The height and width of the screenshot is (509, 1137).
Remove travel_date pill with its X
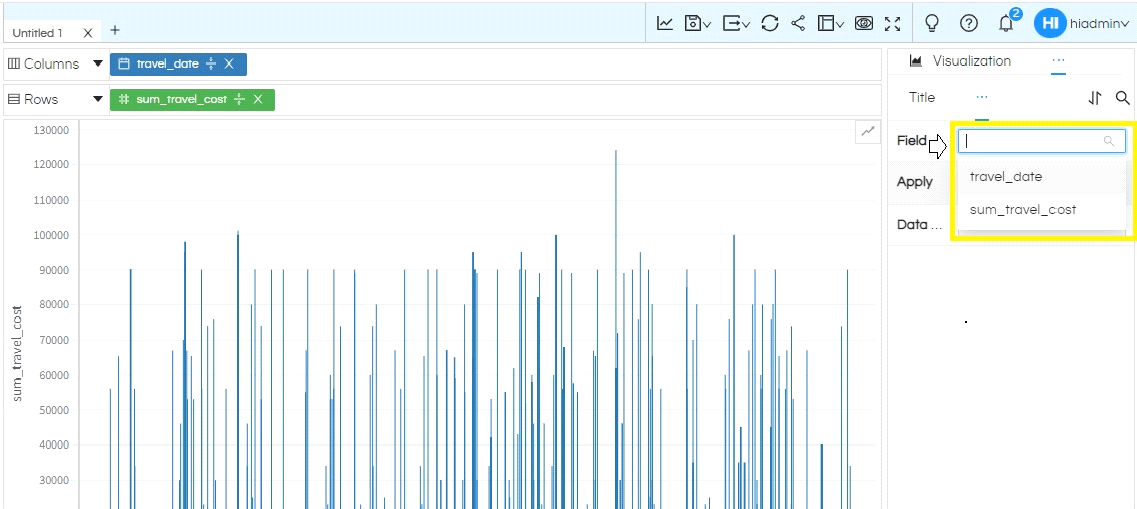[229, 64]
